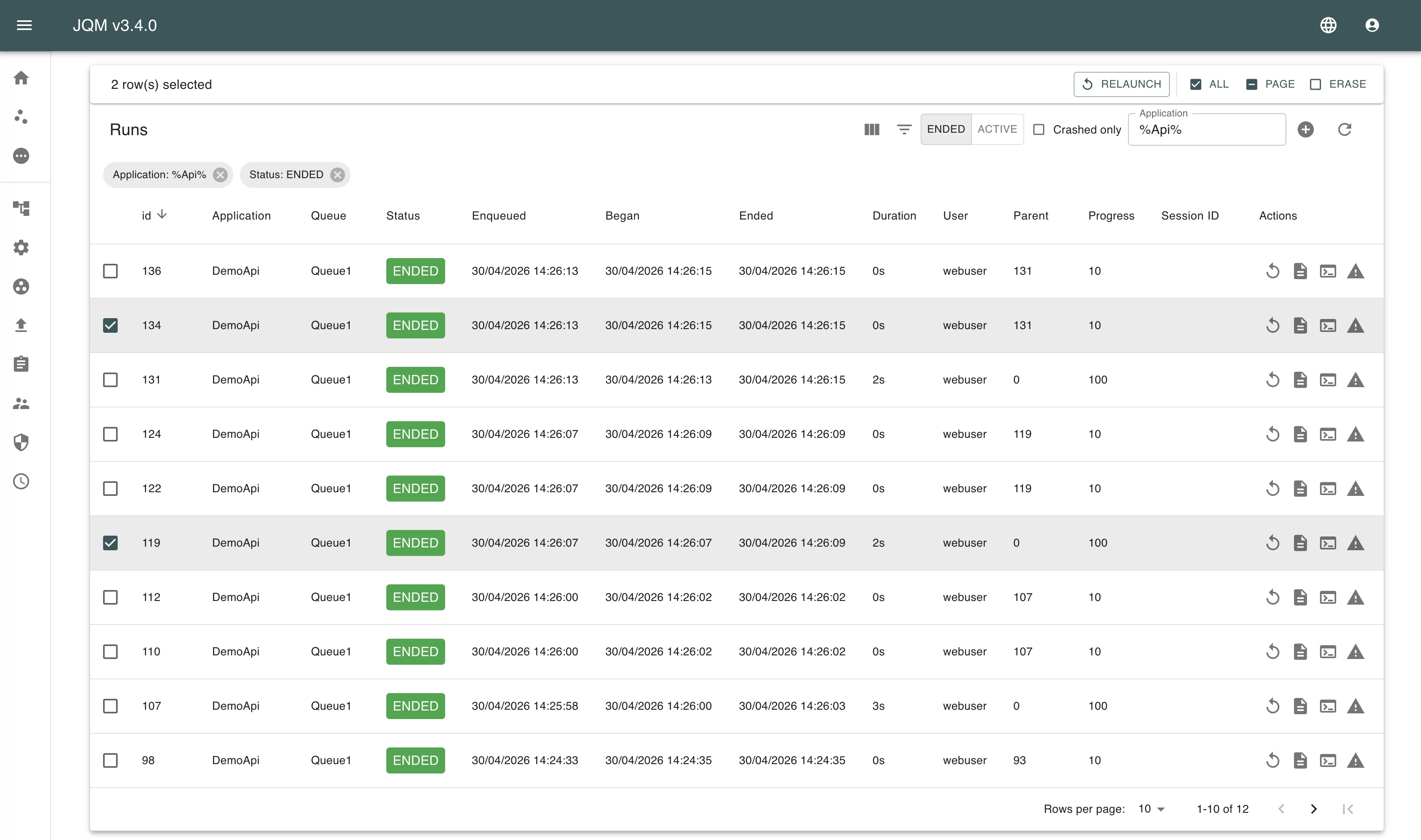Open the filter list icon

[904, 129]
